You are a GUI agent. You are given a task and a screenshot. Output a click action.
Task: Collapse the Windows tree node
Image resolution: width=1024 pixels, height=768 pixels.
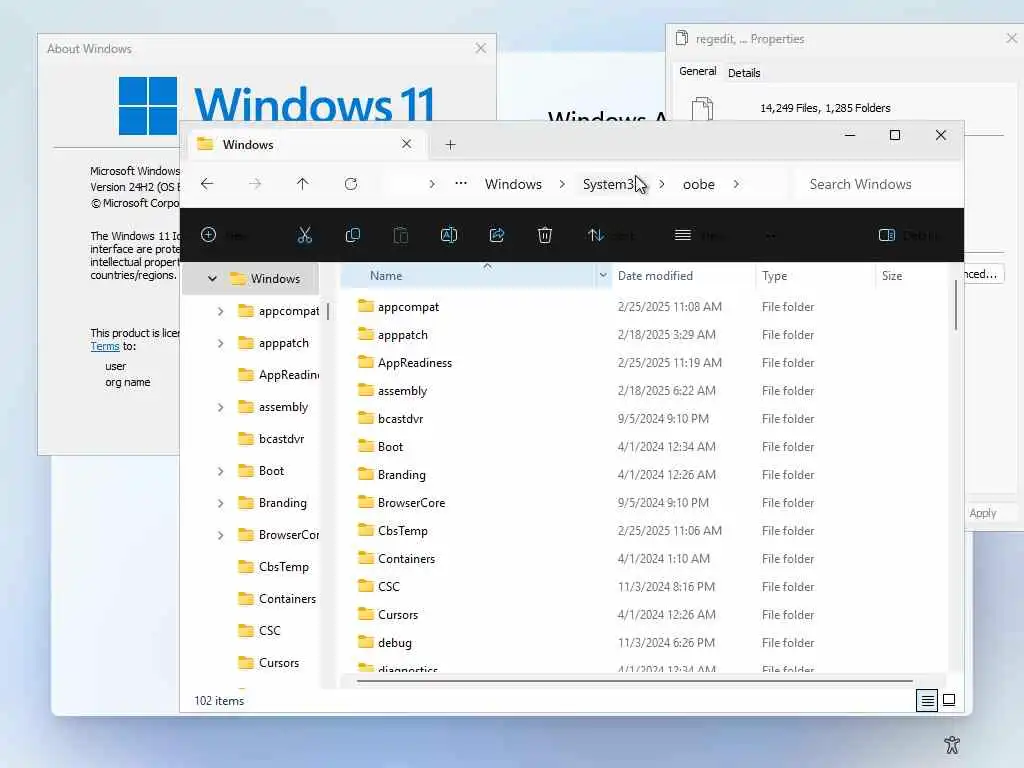[212, 279]
